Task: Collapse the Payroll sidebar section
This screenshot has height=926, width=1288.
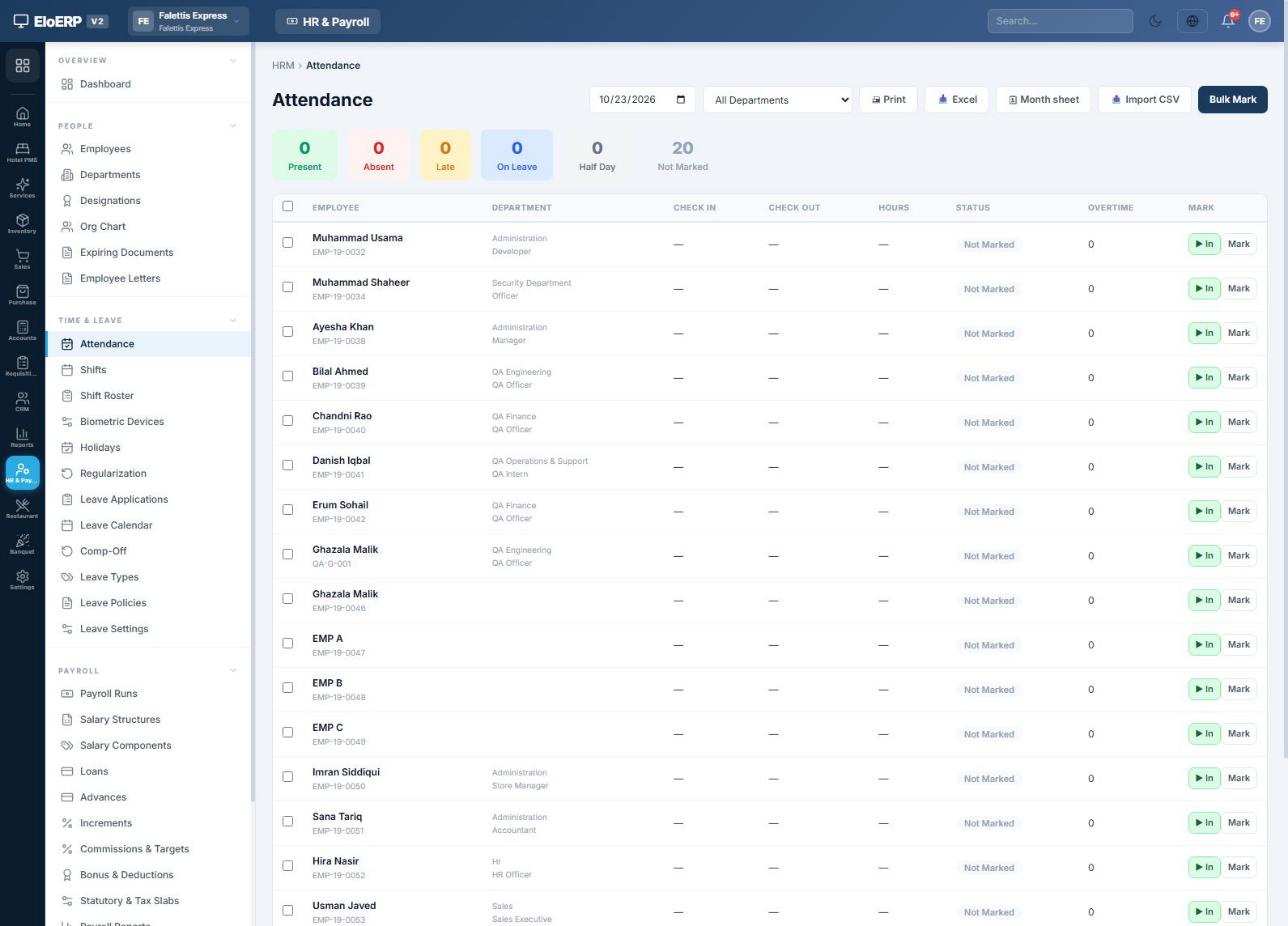Action: point(233,671)
